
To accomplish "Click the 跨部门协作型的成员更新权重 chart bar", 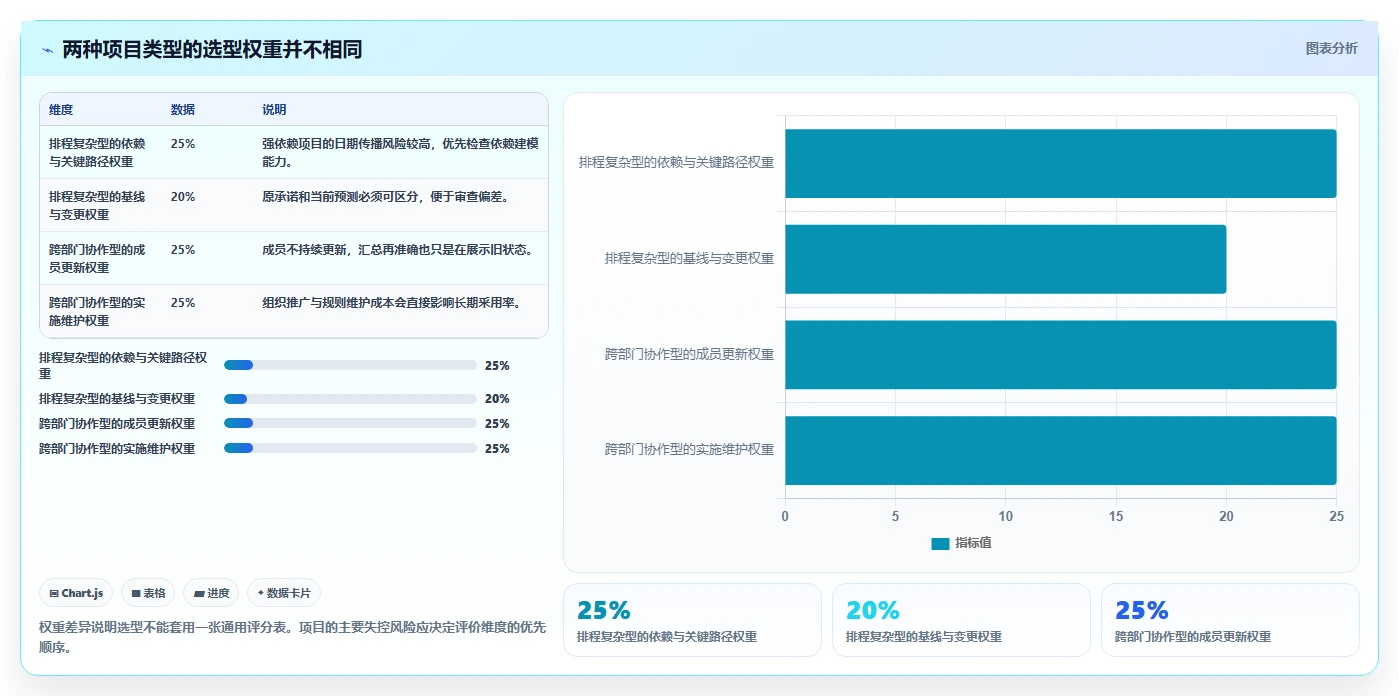I will [x=1060, y=354].
